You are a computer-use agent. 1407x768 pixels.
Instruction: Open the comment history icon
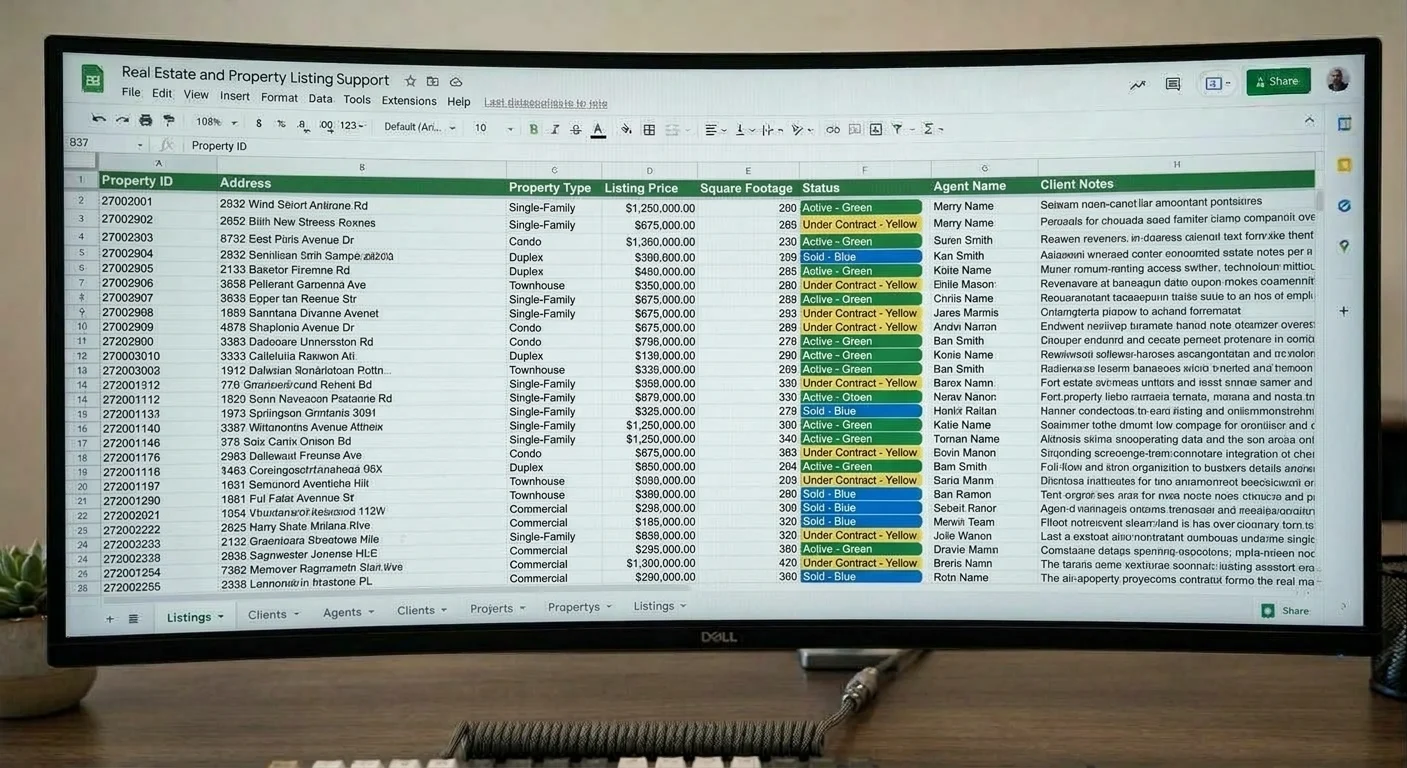coord(1173,84)
